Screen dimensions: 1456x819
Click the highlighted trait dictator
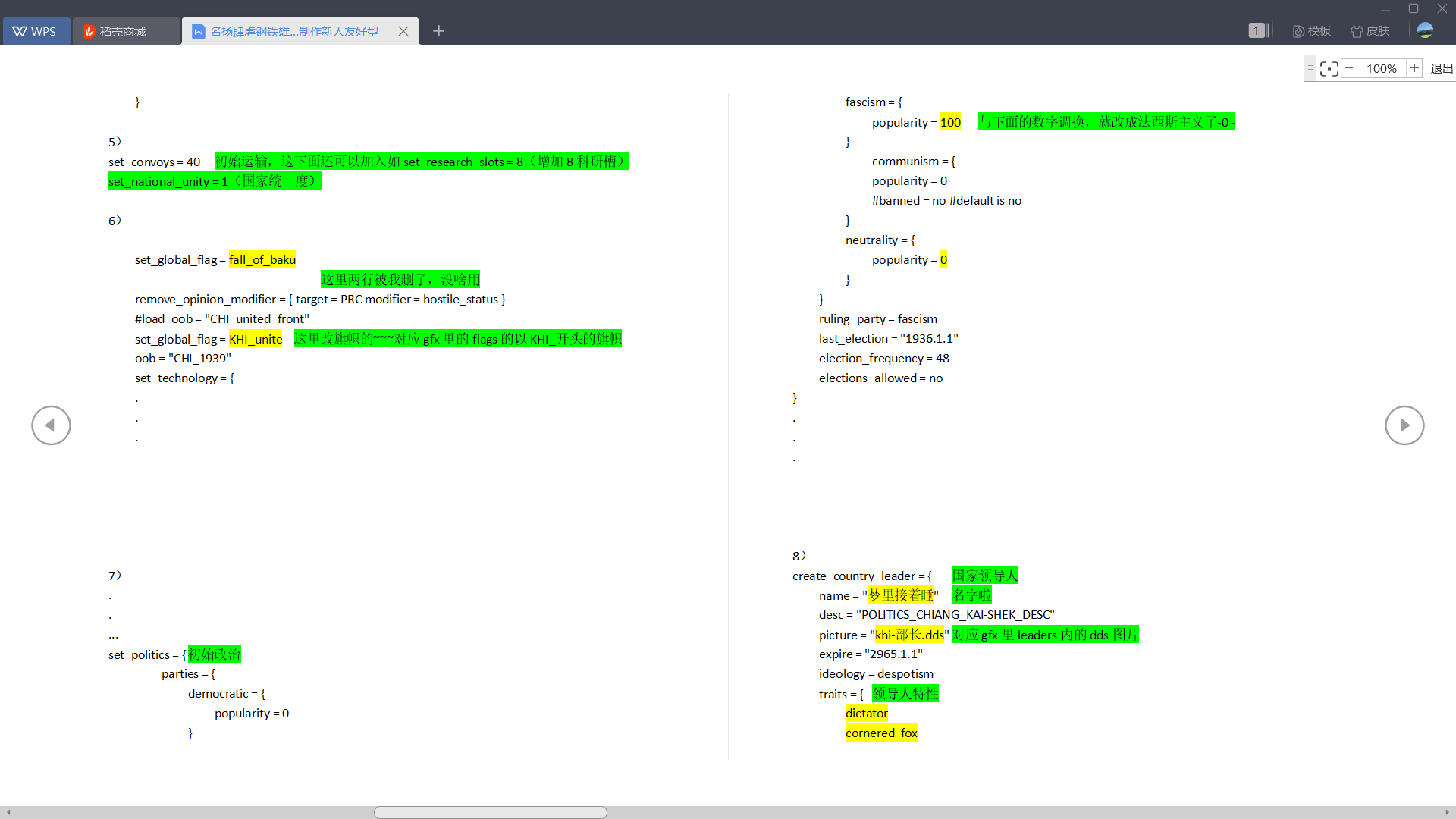coord(867,714)
